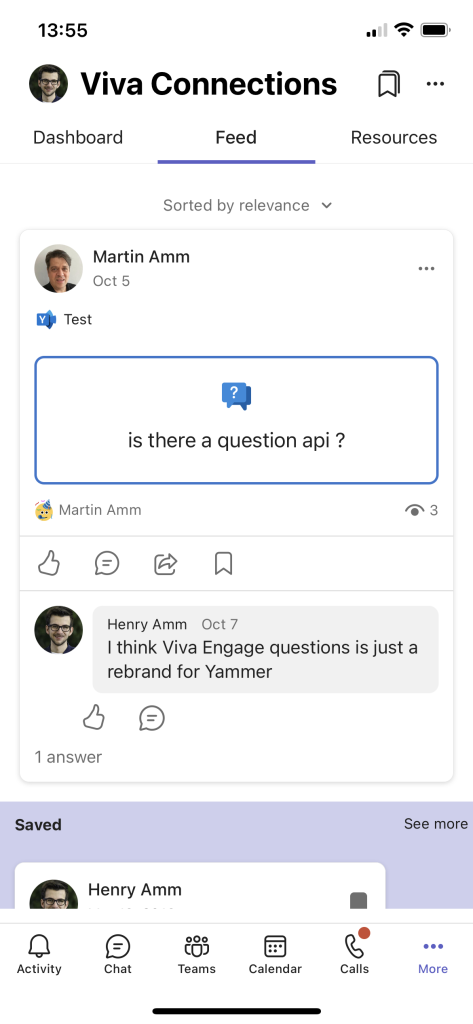
Task: Open header more options ellipsis
Action: 435,84
